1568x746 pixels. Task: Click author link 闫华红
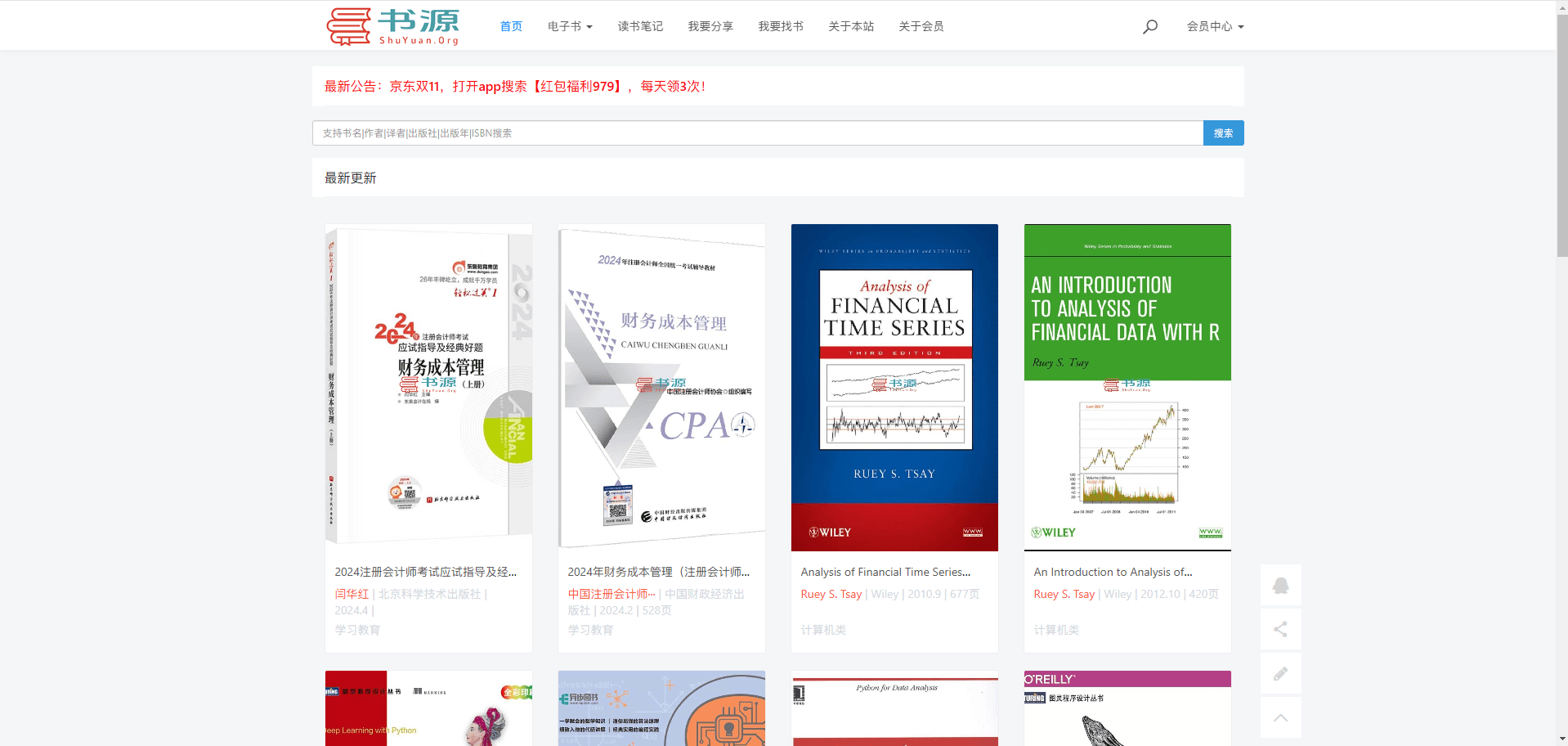(352, 594)
